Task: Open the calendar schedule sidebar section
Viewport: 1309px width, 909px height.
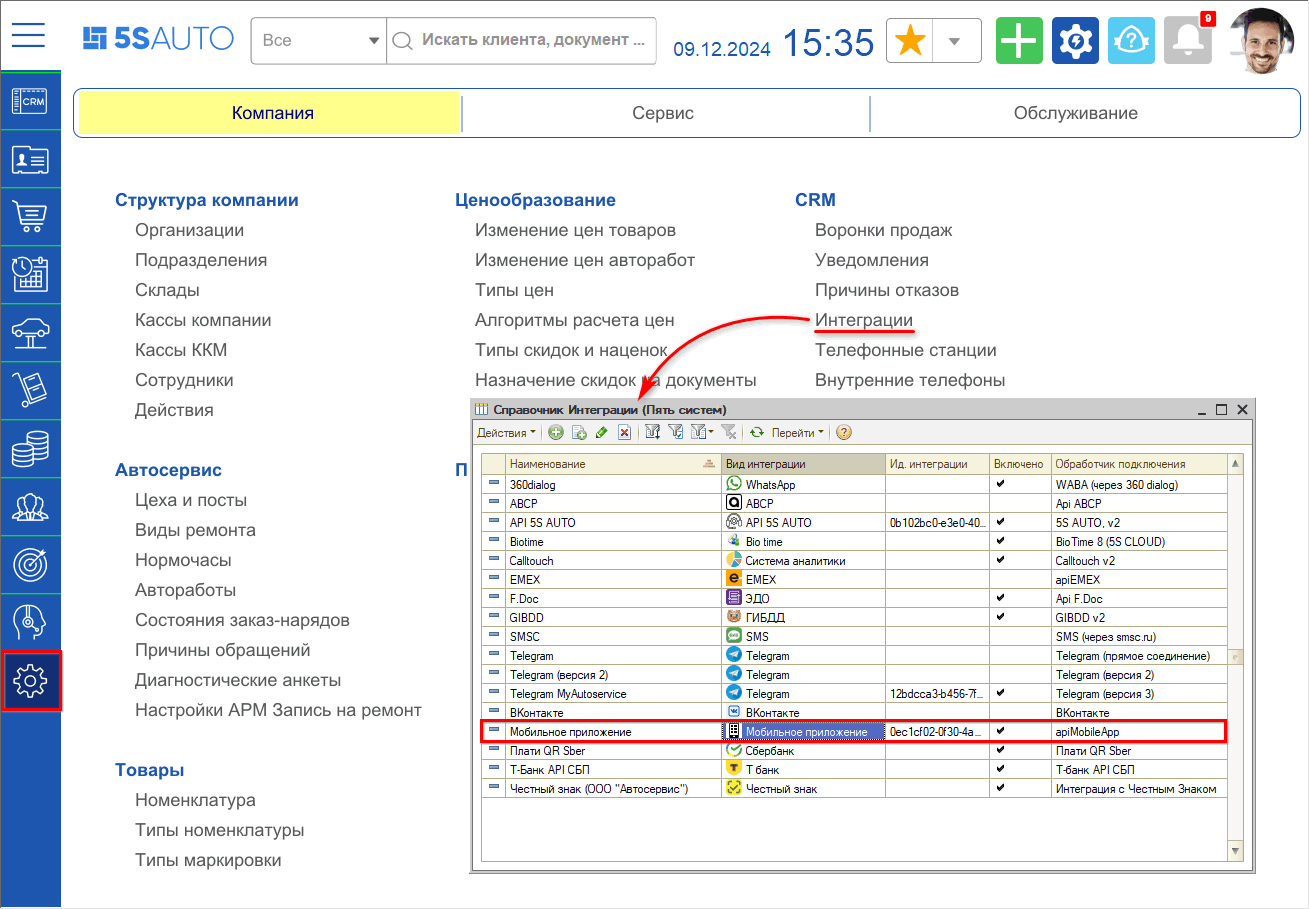Action: tap(30, 275)
